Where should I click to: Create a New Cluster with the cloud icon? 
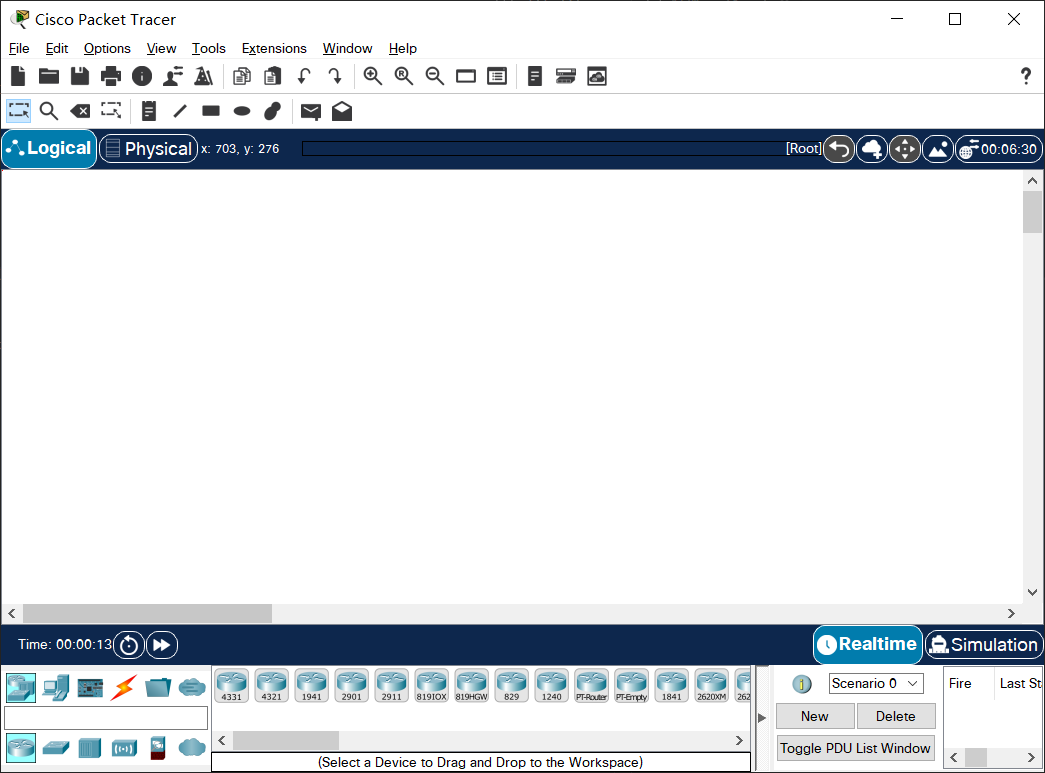(872, 149)
